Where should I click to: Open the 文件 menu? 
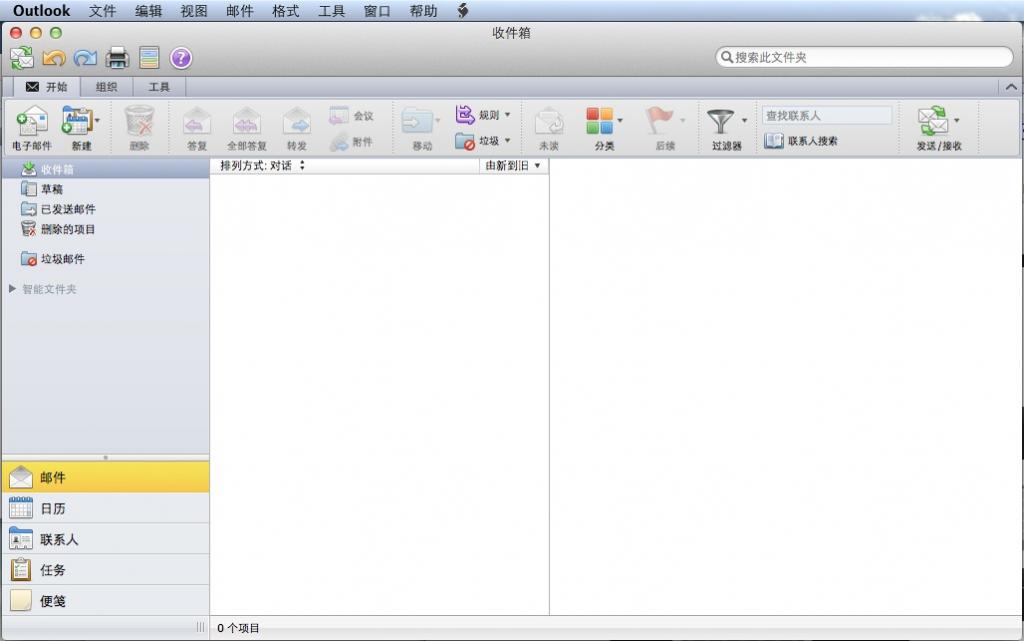click(103, 11)
